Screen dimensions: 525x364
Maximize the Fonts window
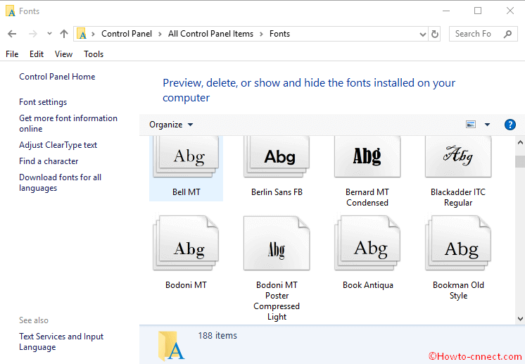click(x=478, y=11)
